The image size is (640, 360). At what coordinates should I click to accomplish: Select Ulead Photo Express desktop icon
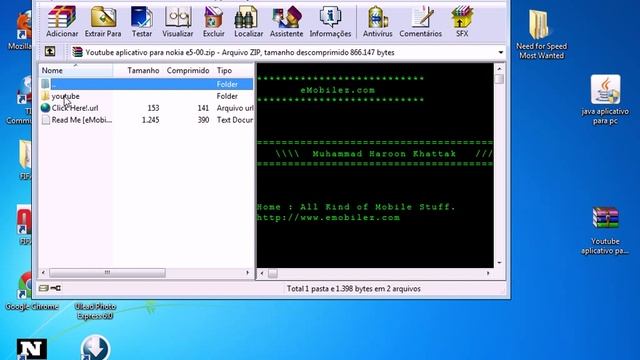pos(95,311)
